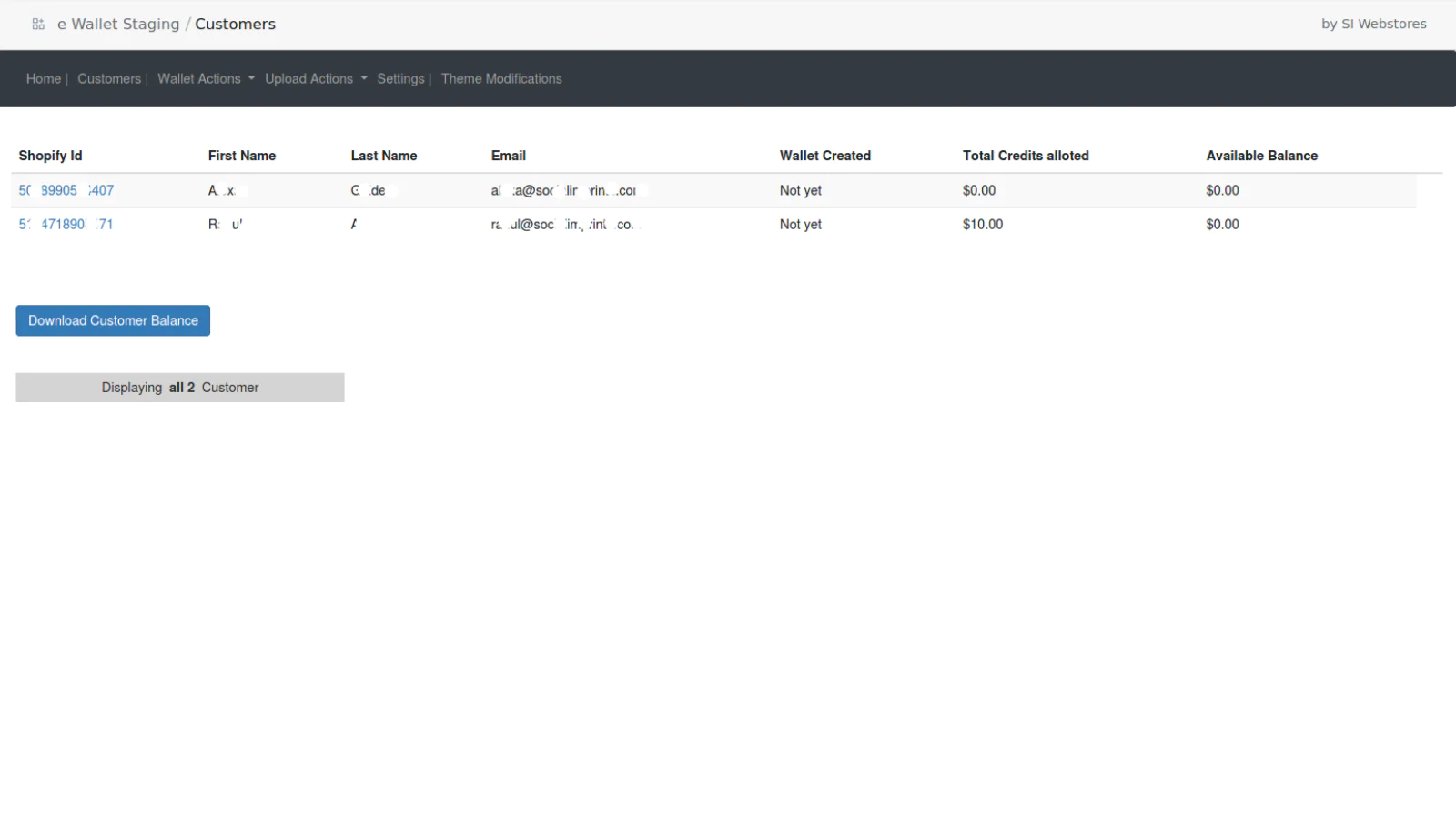Screen dimensions: 1456x819
Task: Click the e Wallet Staging breadcrumb
Action: coord(118,25)
